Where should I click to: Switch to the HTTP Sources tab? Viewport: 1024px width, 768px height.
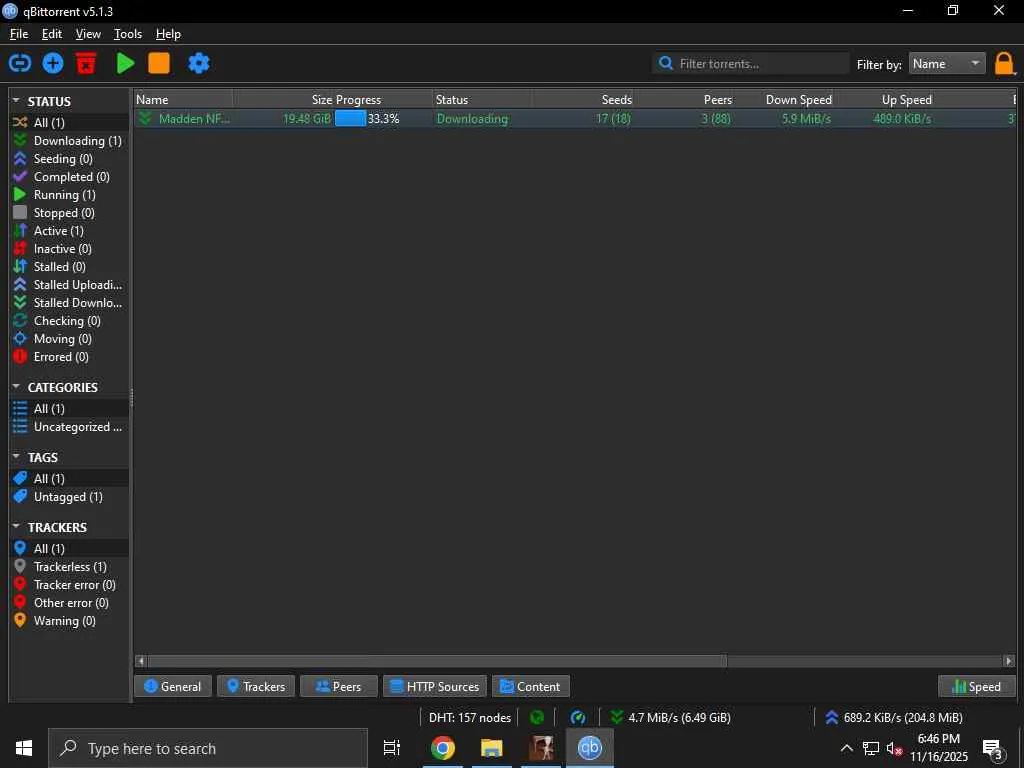[x=435, y=686]
